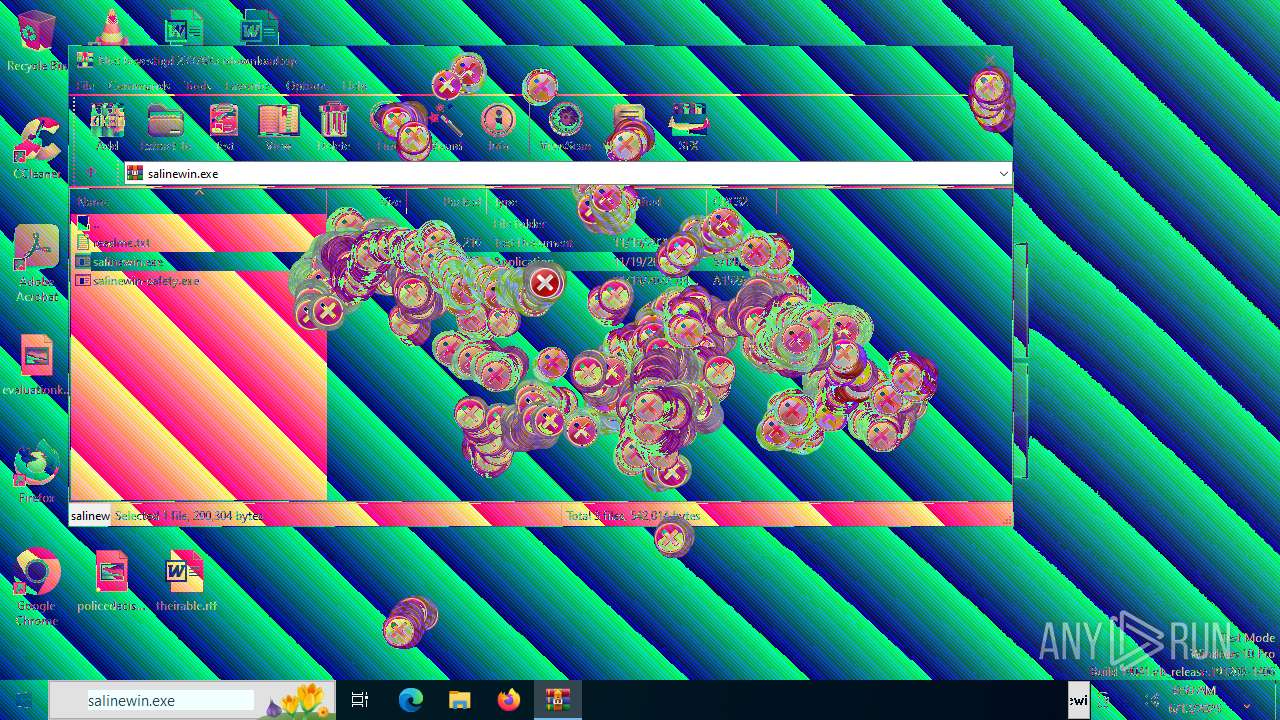Click the Test archive toolbar icon
1280x720 pixels.
(223, 127)
